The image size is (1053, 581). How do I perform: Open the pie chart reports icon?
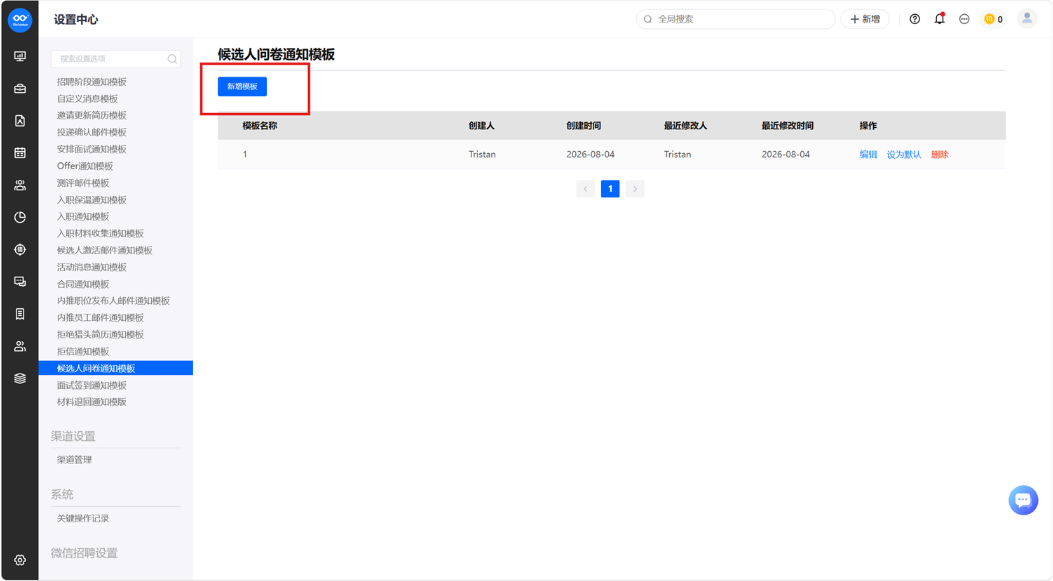tap(20, 218)
